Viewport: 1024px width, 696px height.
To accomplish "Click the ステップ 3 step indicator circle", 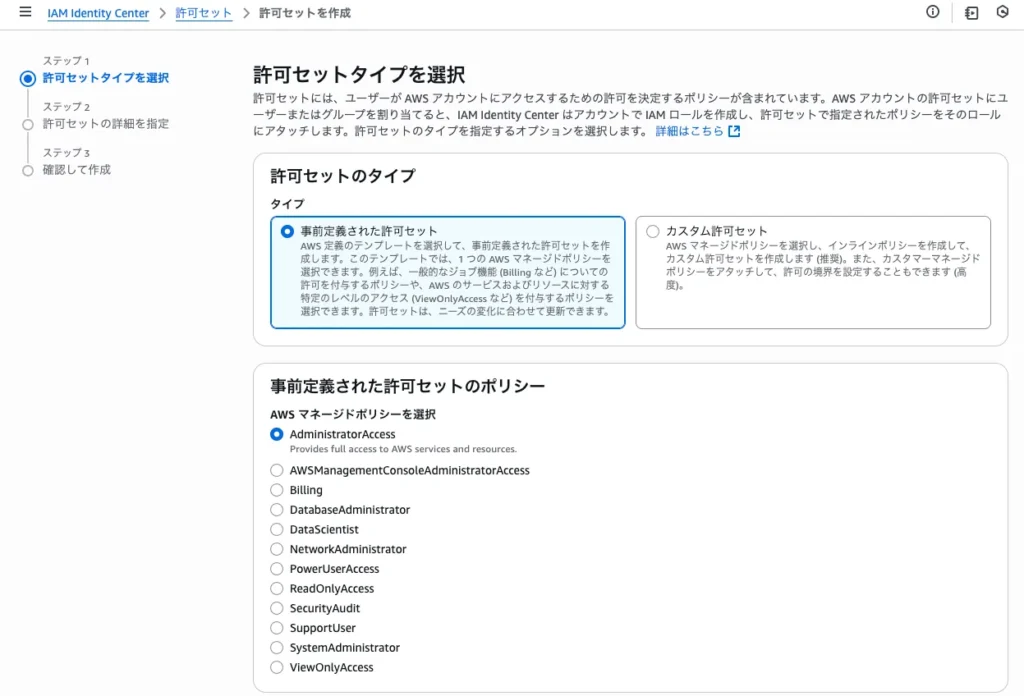I will (28, 170).
